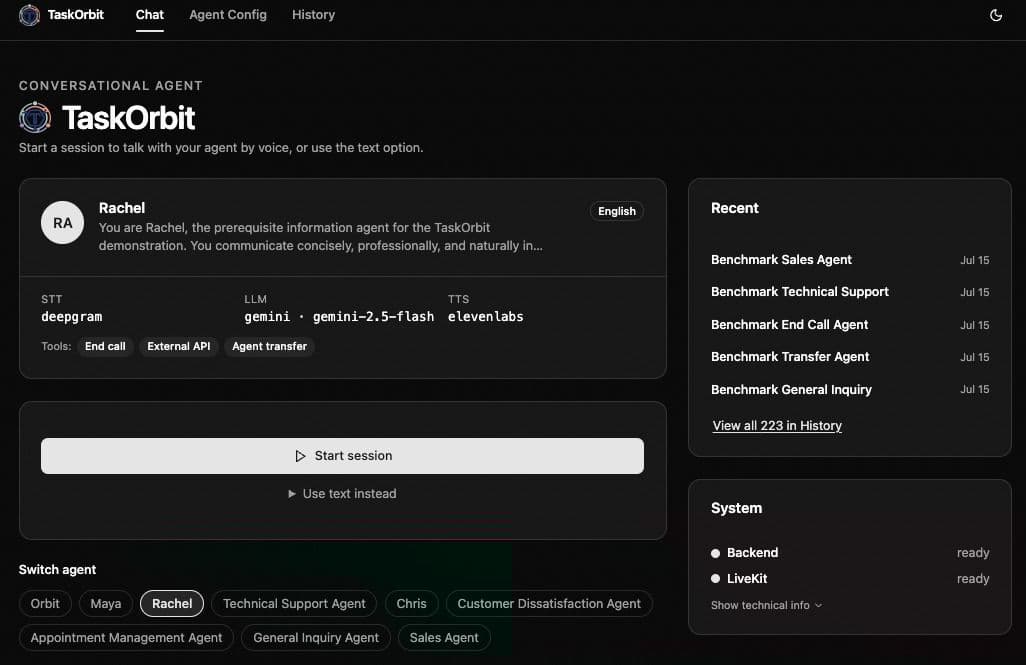Click the play icon on Start session

(300, 456)
